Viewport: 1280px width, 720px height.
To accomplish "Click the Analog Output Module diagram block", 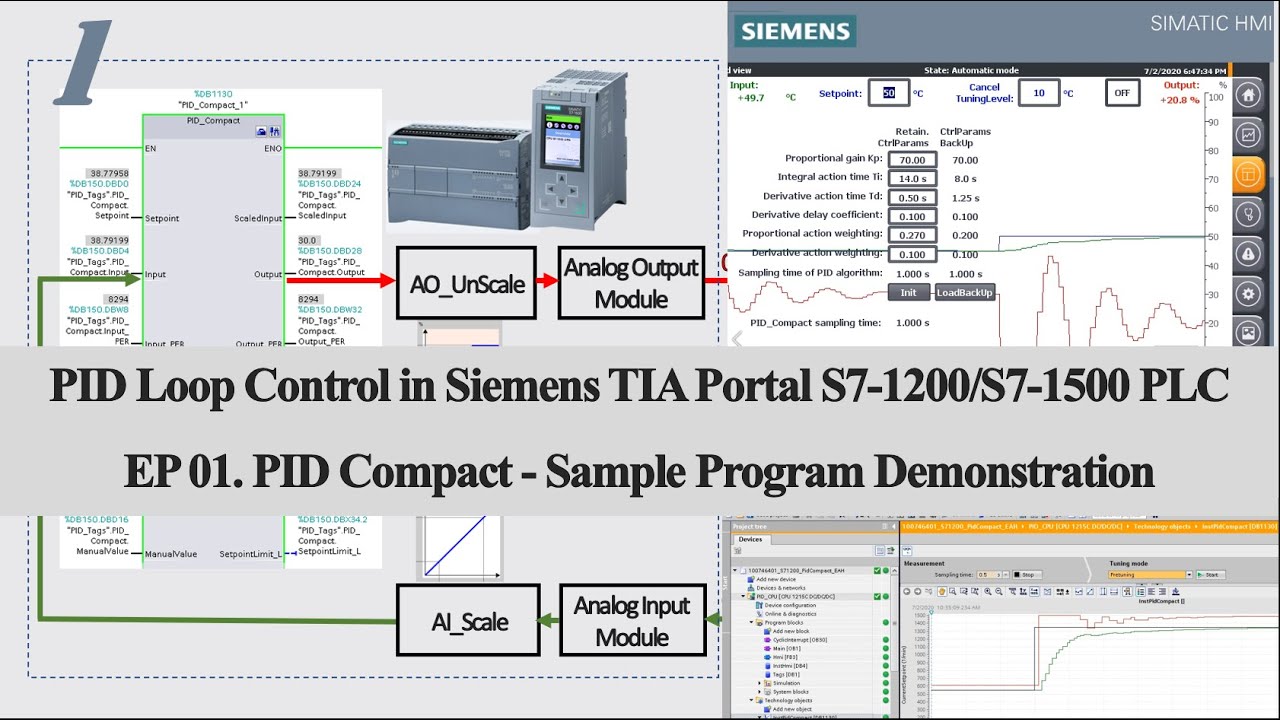I will [631, 283].
